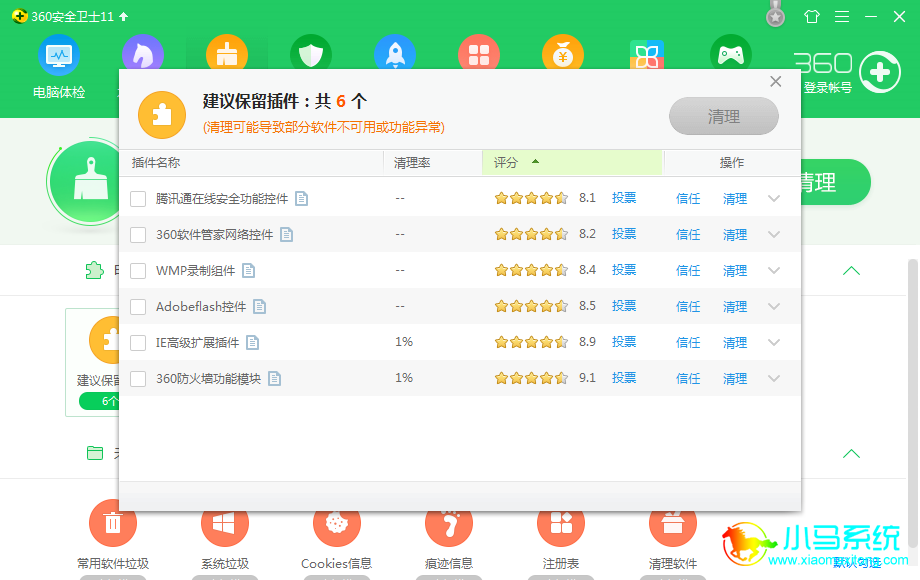
Task: Click the upgrade arrow next to 360安全卫士11
Action: [x=123, y=16]
